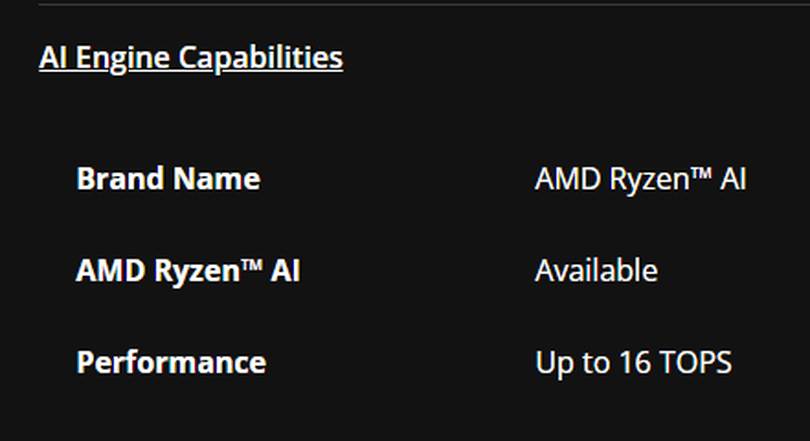Click the number 16 in Performance value
This screenshot has width=810, height=441.
(634, 363)
